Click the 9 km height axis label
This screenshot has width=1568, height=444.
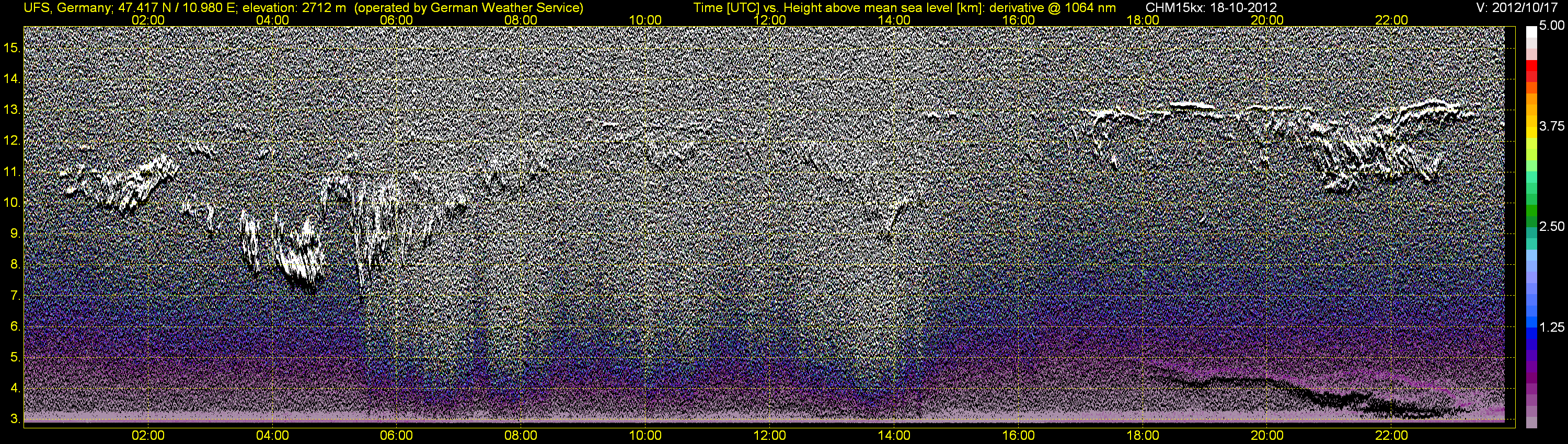15,234
